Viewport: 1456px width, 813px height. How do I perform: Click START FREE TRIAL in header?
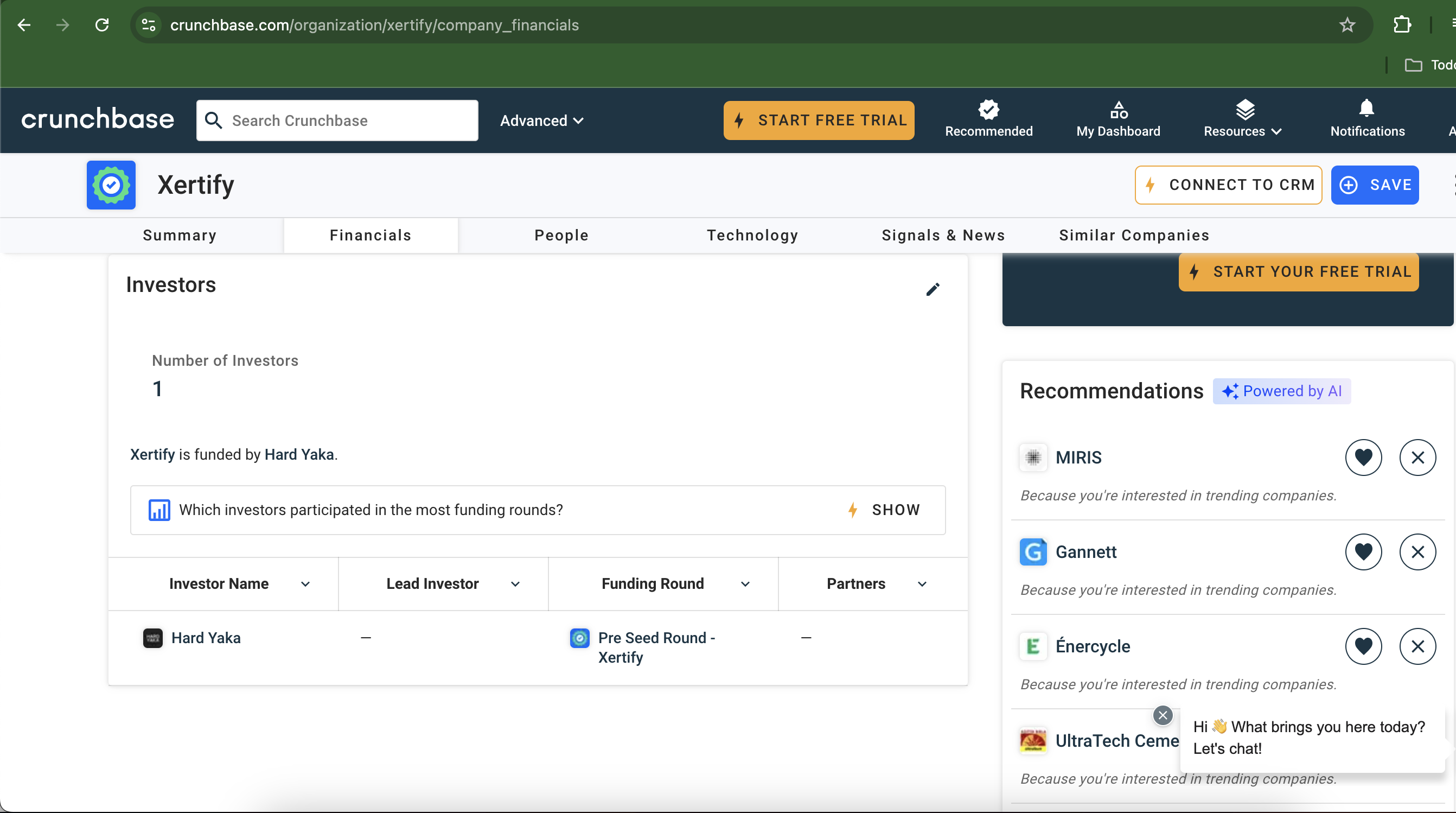819,120
